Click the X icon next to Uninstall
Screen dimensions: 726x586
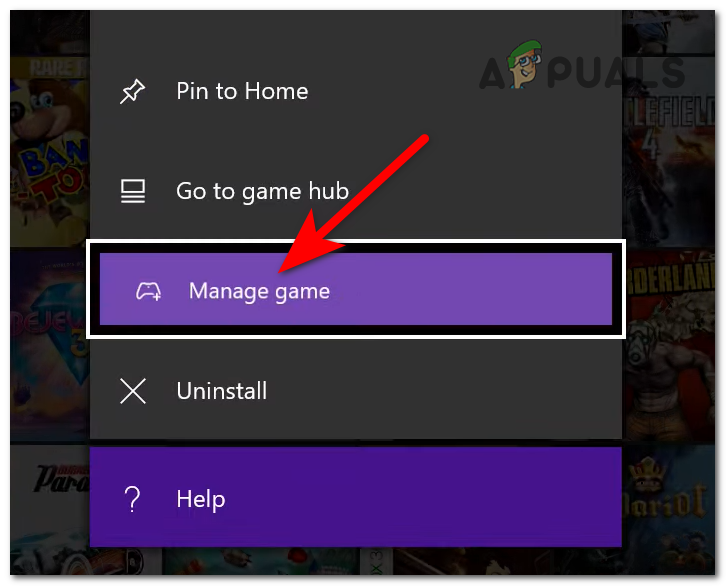click(133, 391)
